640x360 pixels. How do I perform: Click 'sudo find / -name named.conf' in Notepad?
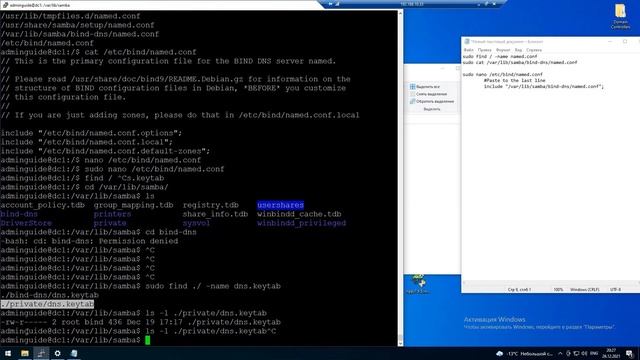coord(500,56)
